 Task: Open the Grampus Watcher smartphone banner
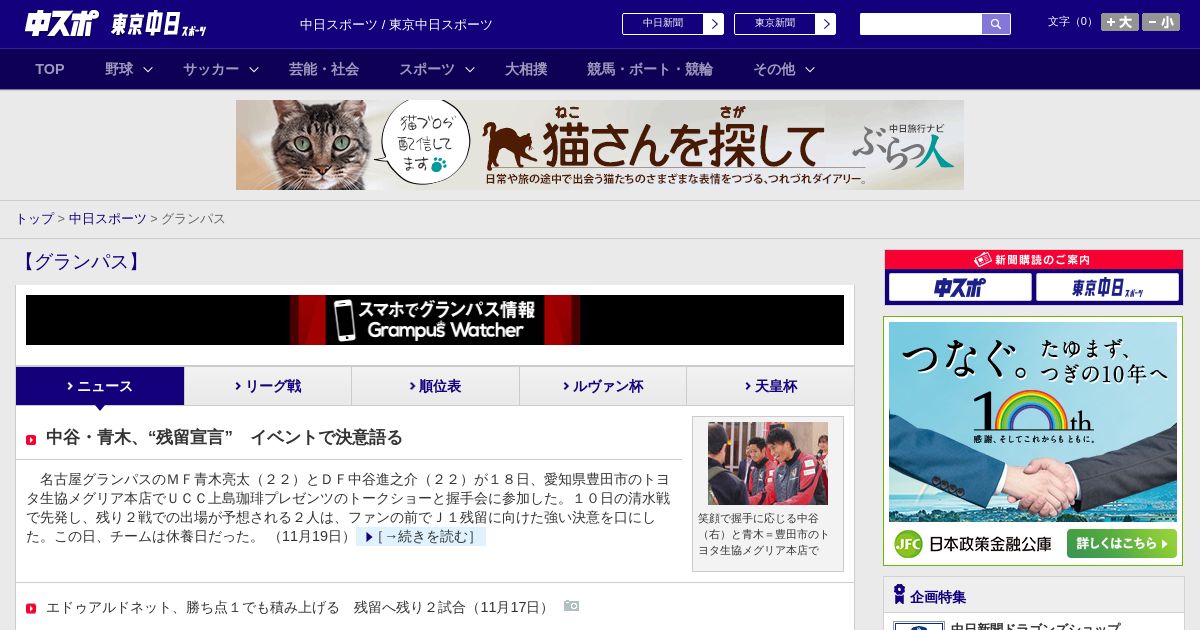pos(435,320)
